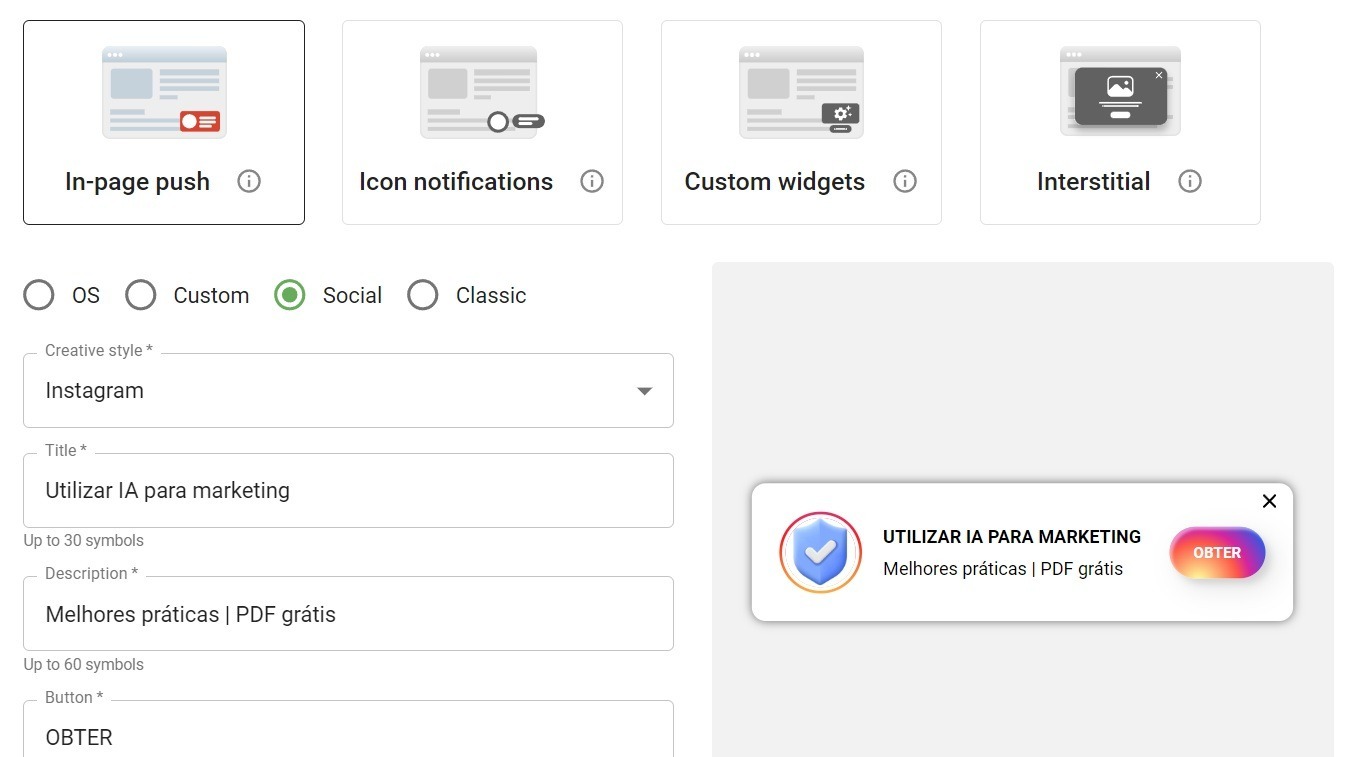Select the In-page push format icon
This screenshot has width=1354, height=757.
(163, 91)
